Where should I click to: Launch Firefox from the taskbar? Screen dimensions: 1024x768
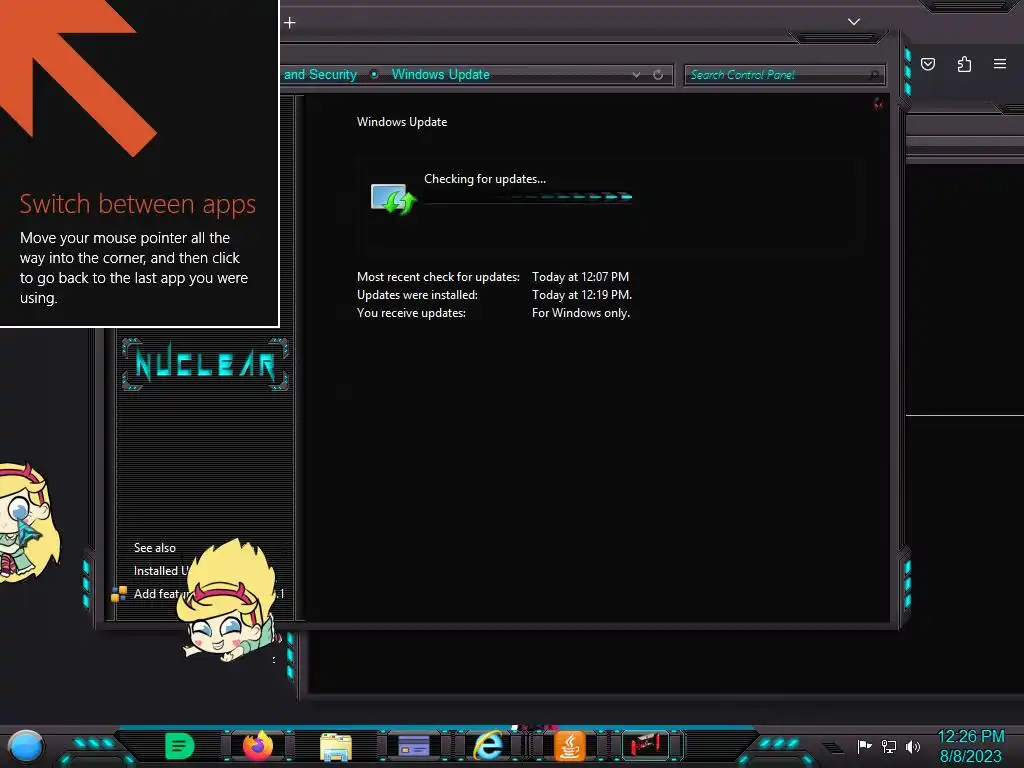[x=258, y=745]
